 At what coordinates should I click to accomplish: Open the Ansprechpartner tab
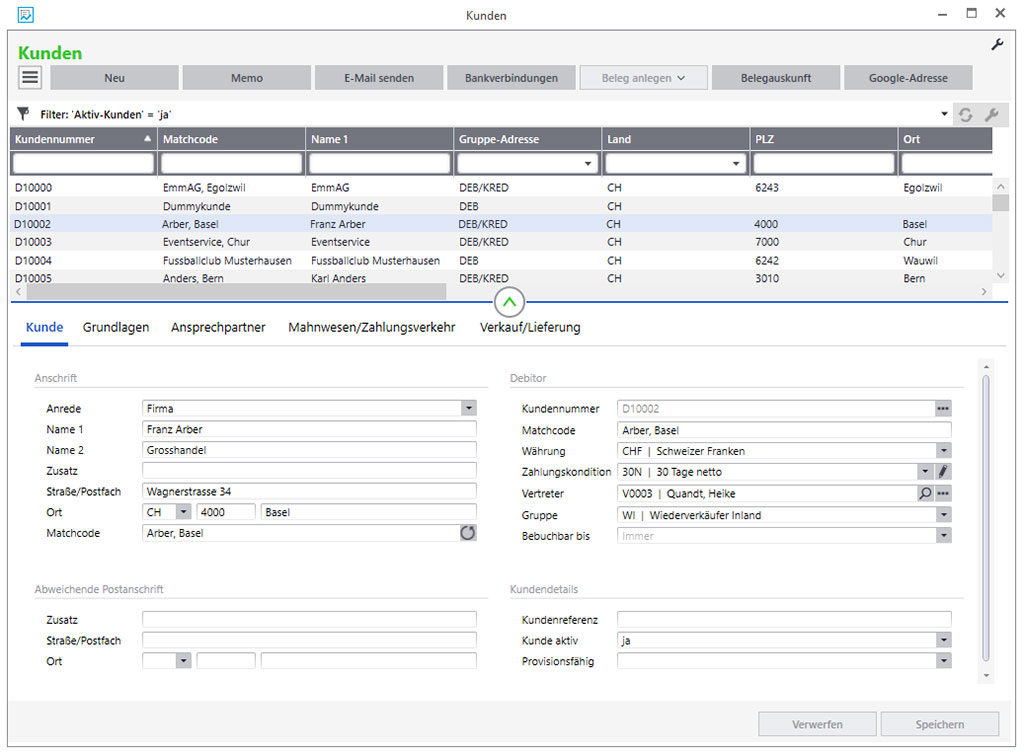(x=218, y=327)
